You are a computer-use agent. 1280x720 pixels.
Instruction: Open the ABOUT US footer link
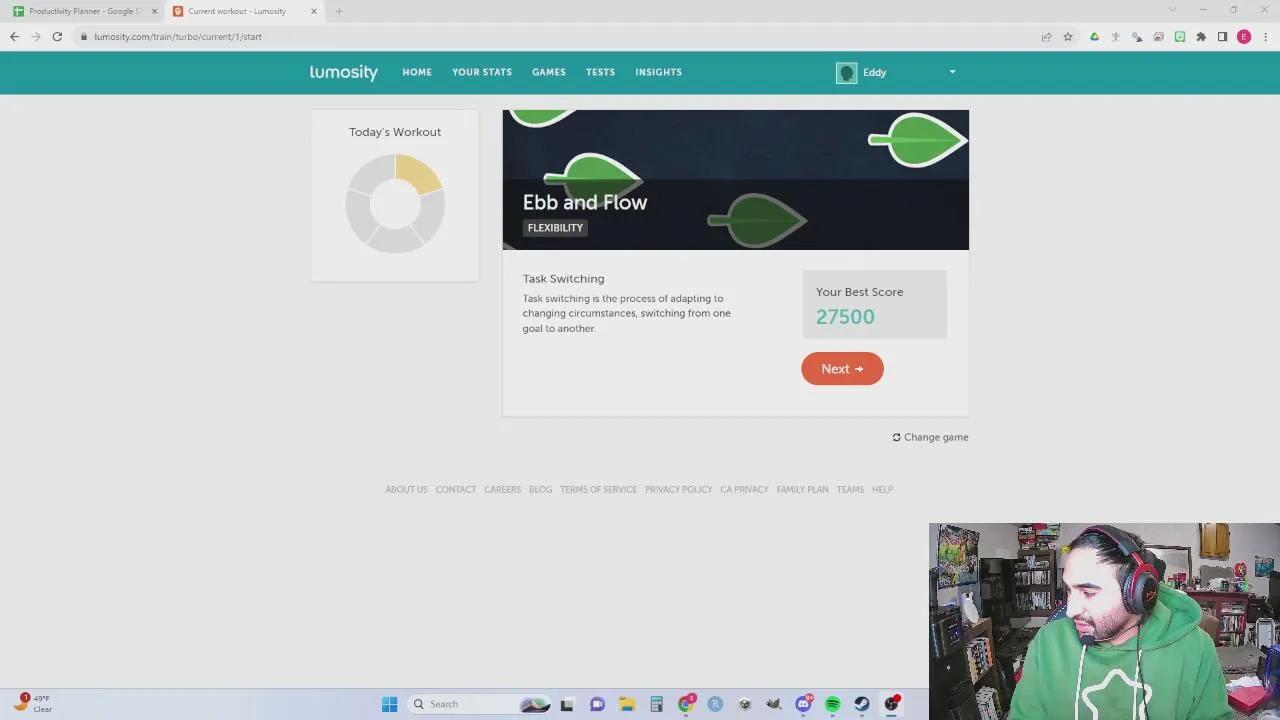[x=406, y=490]
